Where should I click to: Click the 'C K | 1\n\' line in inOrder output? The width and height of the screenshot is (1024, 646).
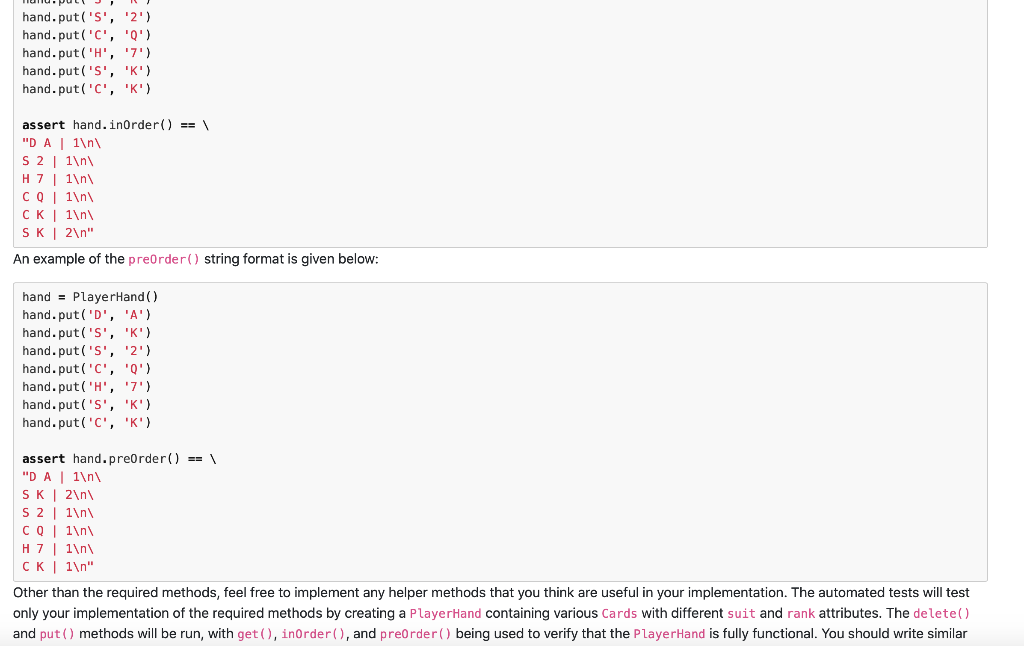pos(58,215)
